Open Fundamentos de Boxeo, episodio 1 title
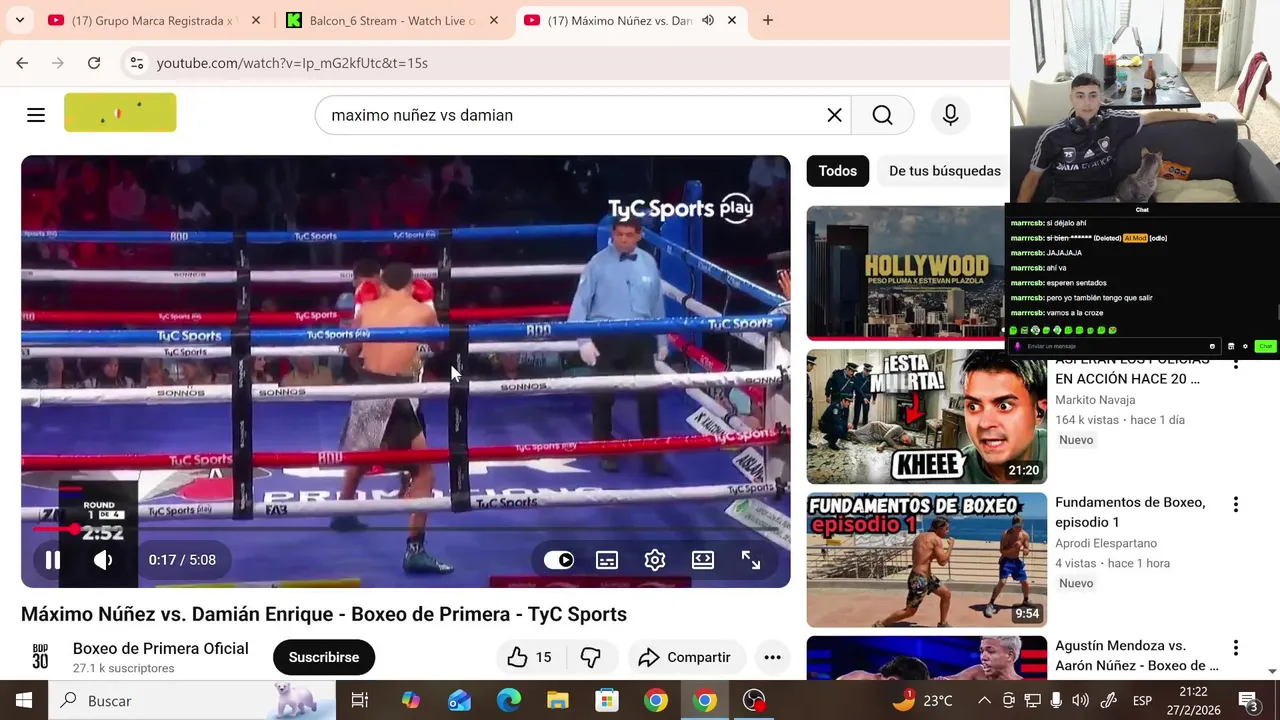 [x=1130, y=512]
